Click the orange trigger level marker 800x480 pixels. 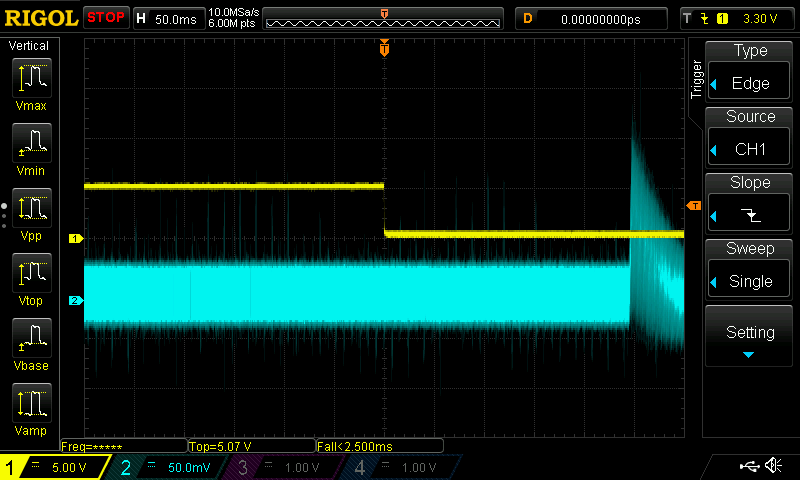pos(693,205)
